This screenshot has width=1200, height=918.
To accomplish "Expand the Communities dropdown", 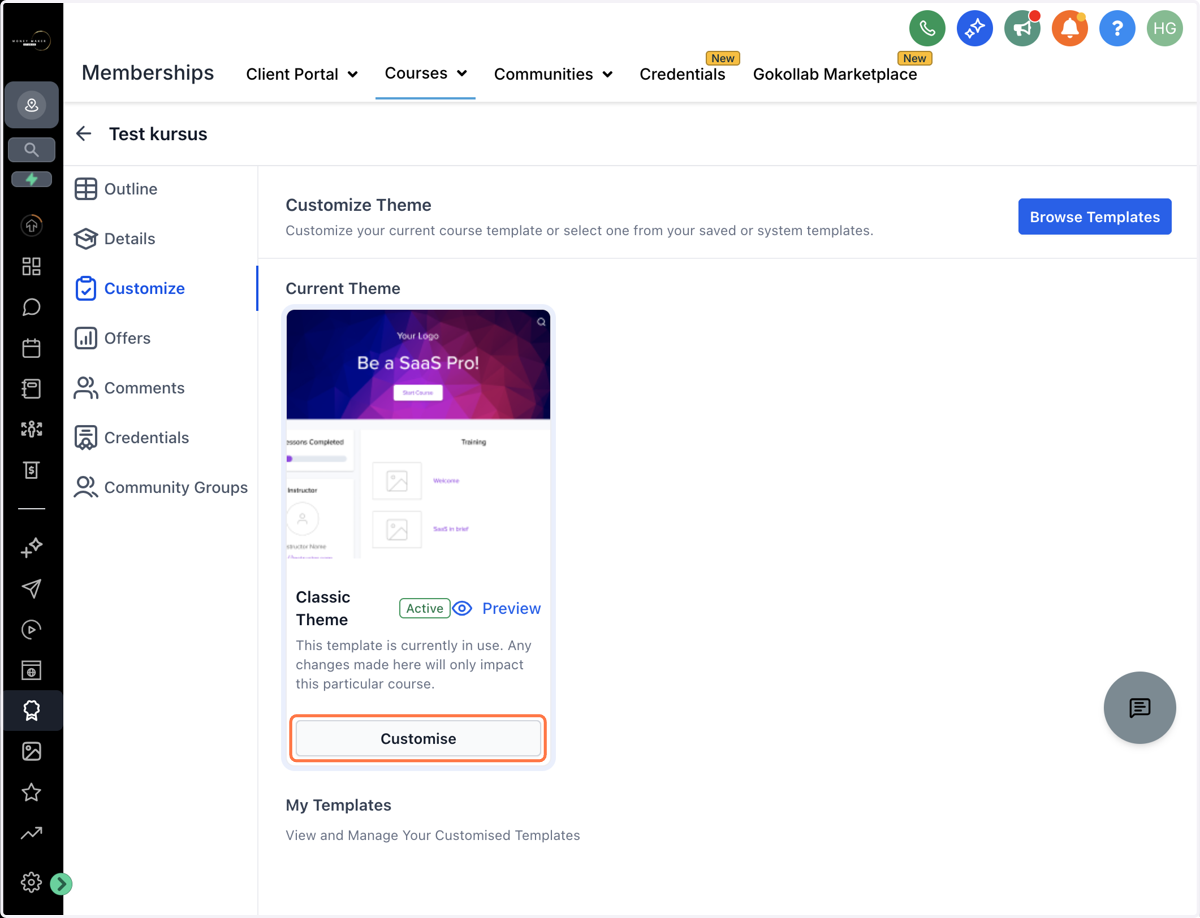I will [x=553, y=74].
